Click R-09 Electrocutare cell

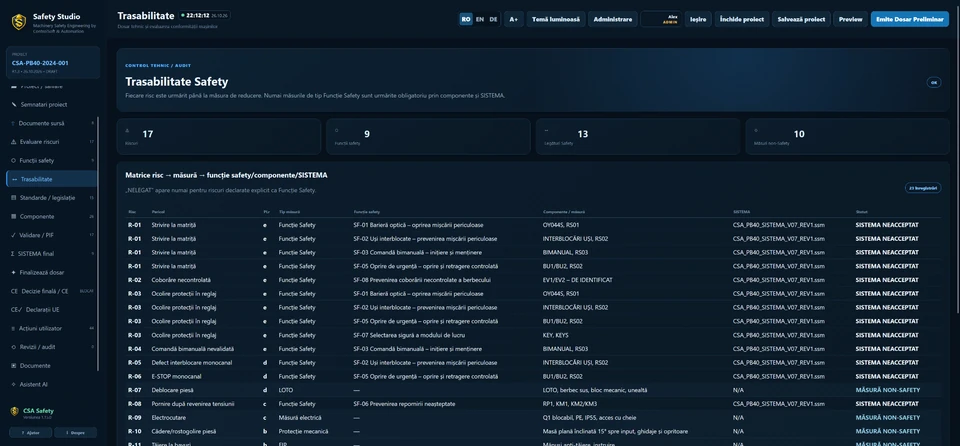coord(169,418)
